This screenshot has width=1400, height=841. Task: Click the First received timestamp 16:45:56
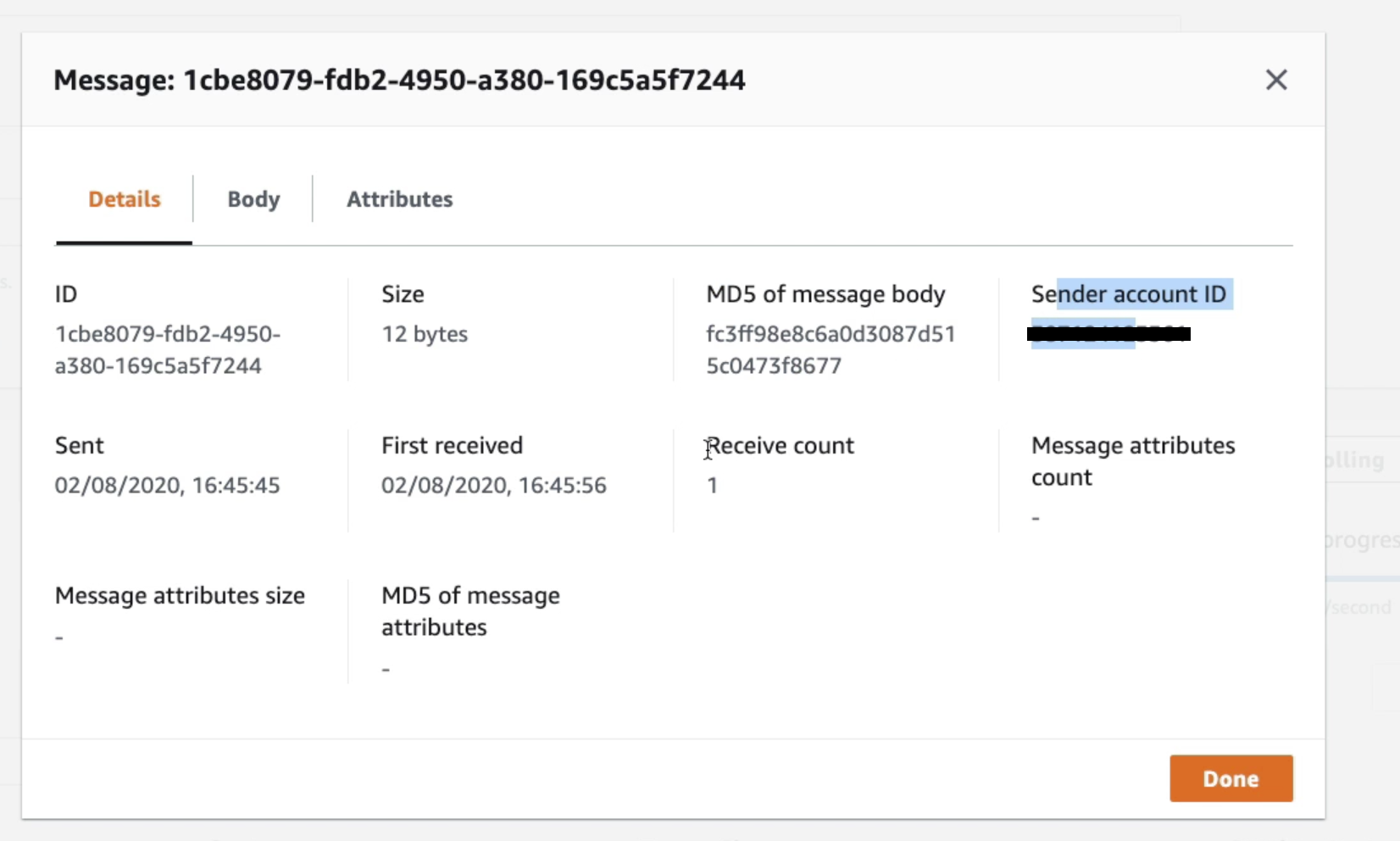point(494,485)
